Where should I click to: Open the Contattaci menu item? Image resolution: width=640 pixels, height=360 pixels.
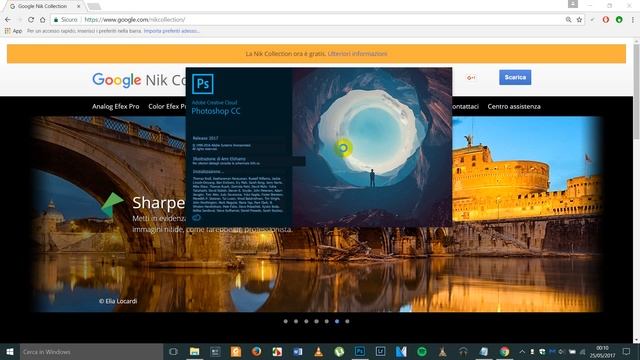click(465, 107)
